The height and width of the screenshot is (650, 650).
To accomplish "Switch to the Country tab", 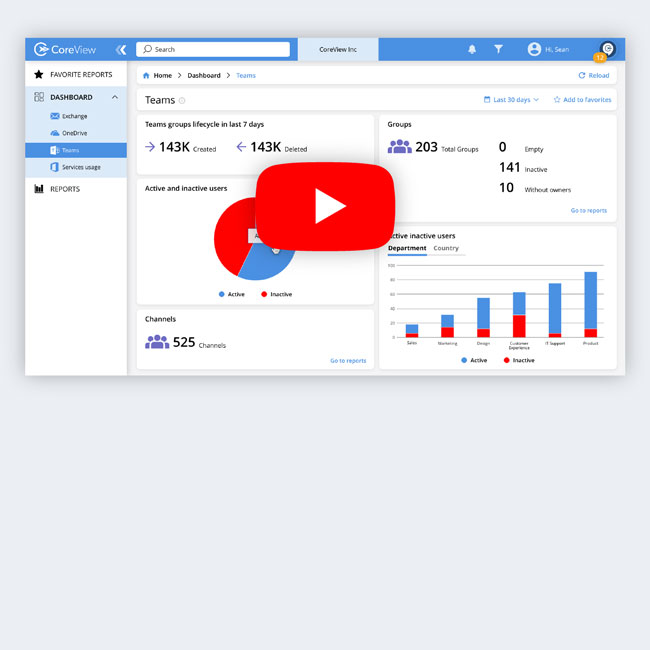I will pos(446,248).
